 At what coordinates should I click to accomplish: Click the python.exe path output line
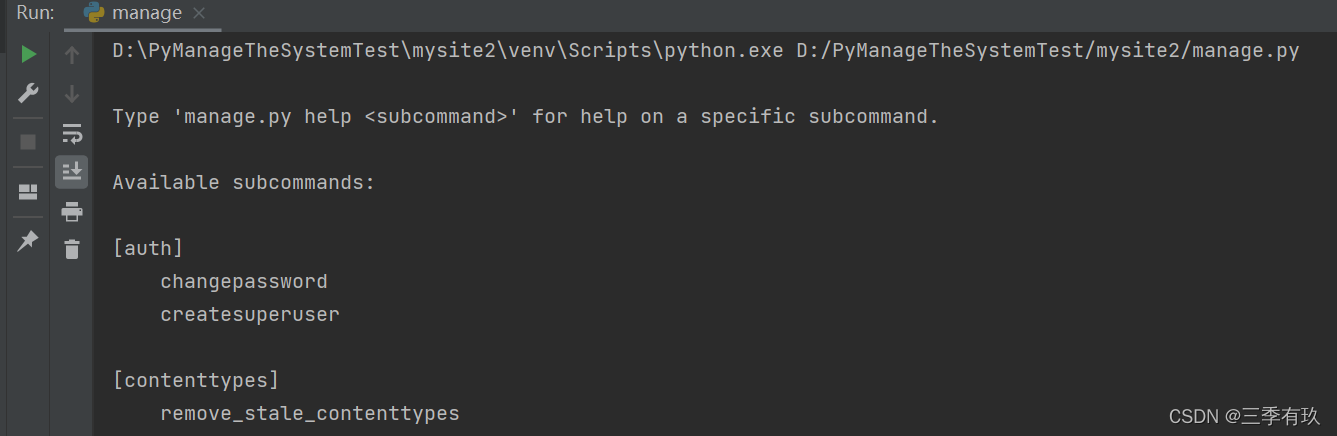(706, 51)
